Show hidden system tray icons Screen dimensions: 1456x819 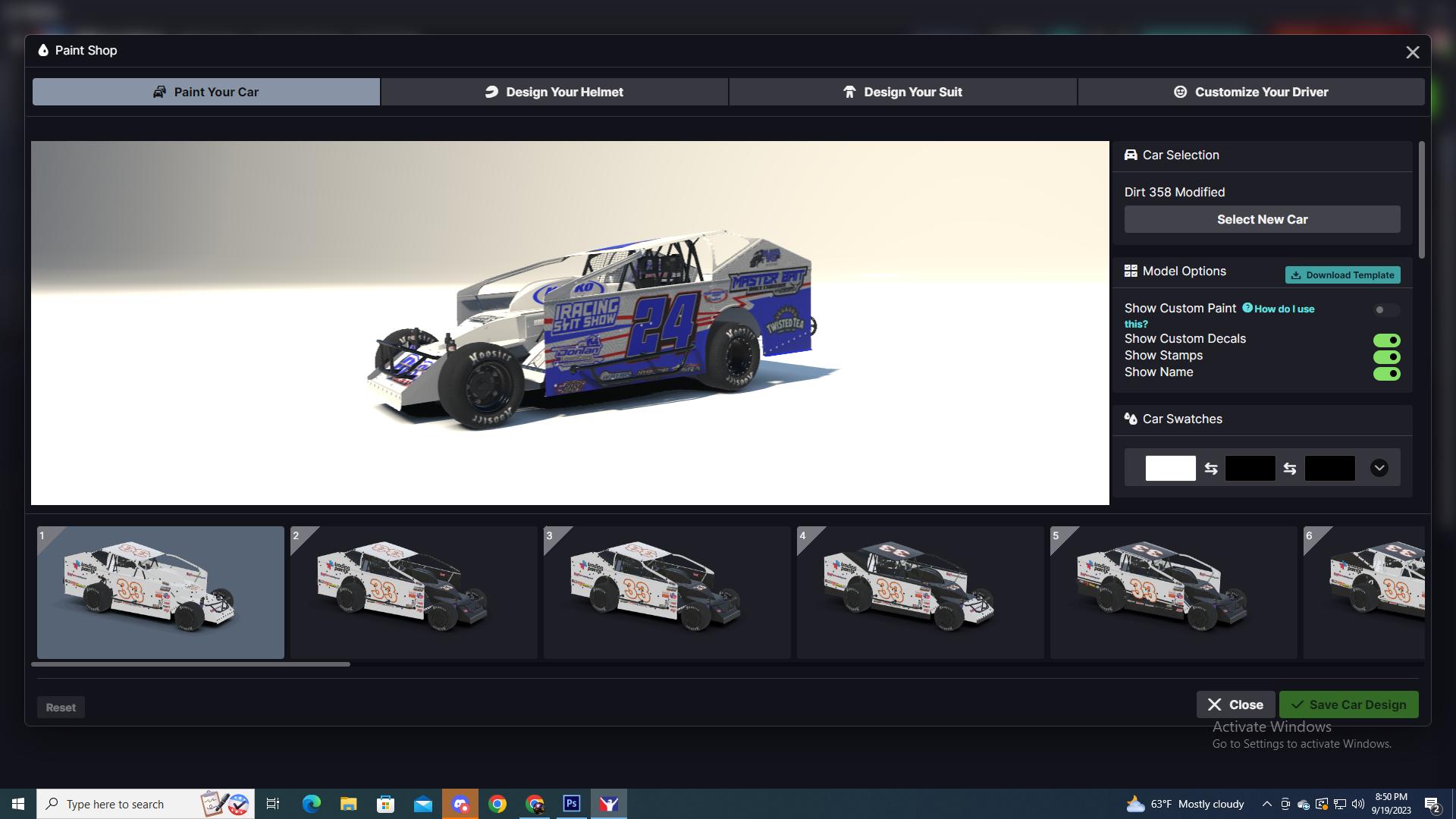(x=1266, y=804)
